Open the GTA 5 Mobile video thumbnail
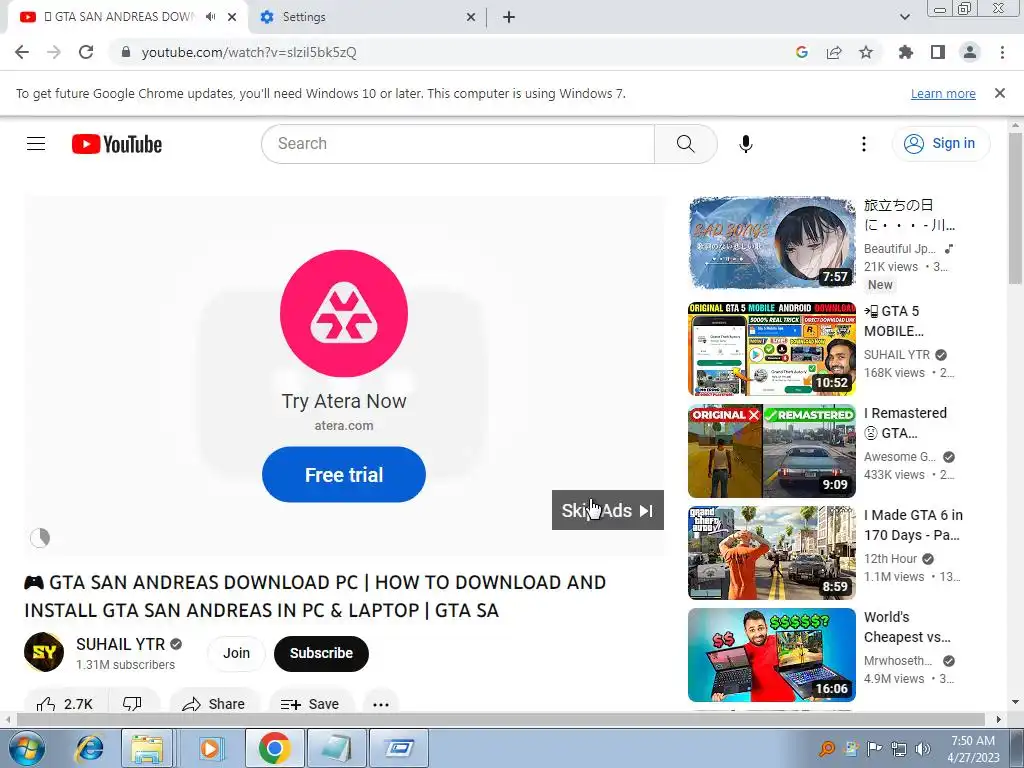1024x768 pixels. [x=771, y=349]
